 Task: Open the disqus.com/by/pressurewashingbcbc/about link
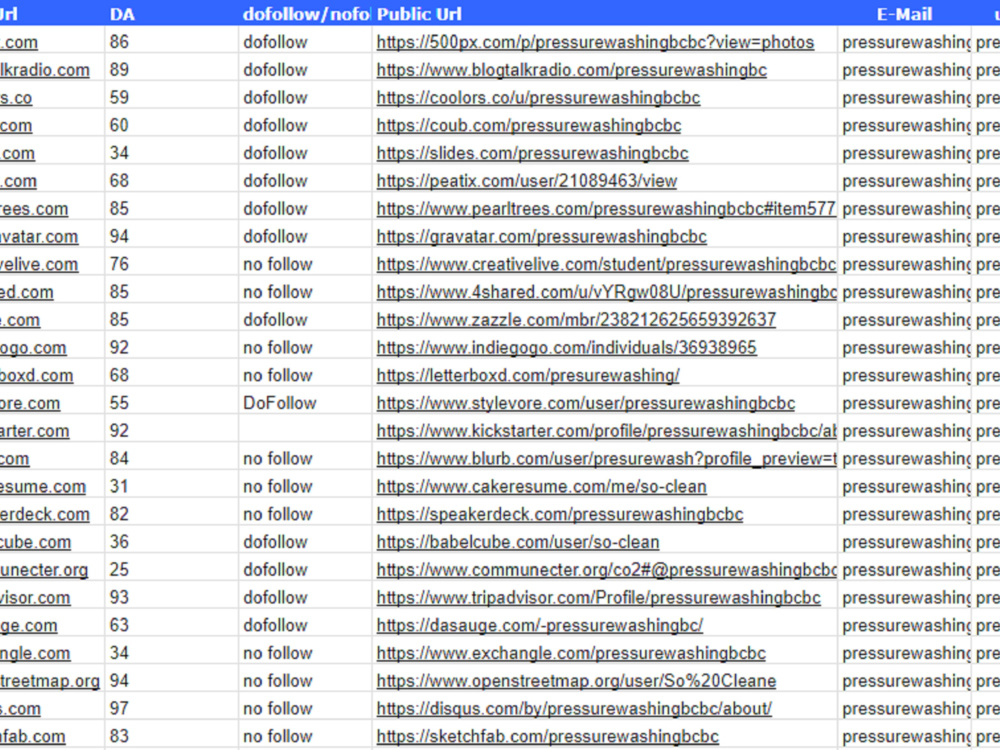(574, 709)
